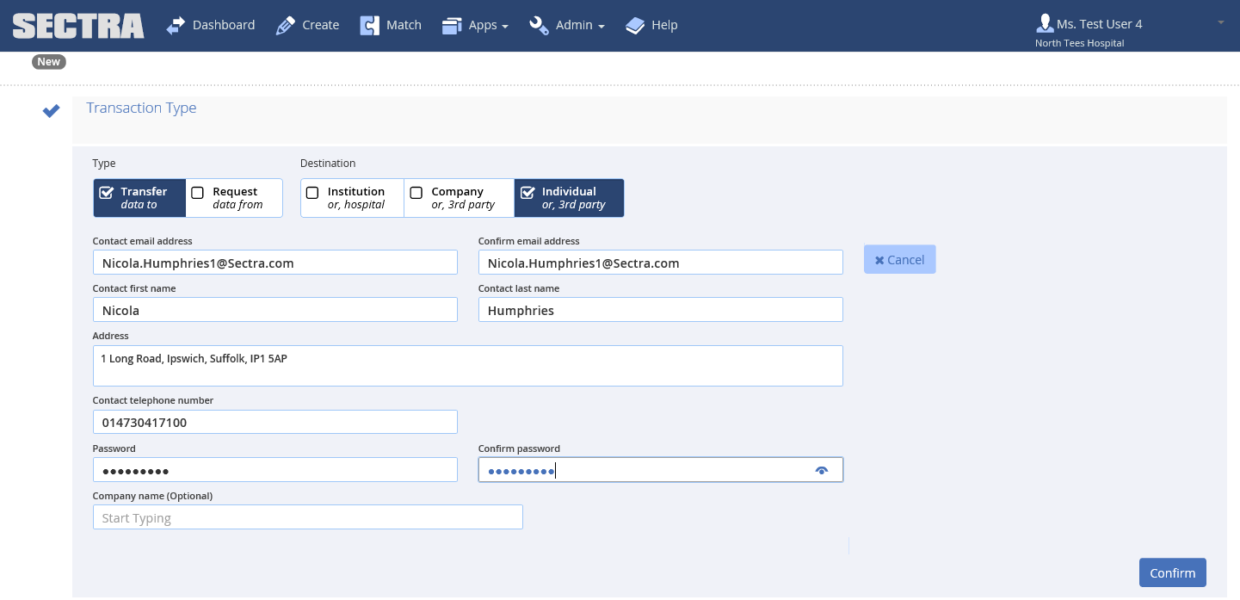Screen dimensions: 1240x600
Task: Click the Cancel button
Action: pyautogui.click(x=899, y=258)
